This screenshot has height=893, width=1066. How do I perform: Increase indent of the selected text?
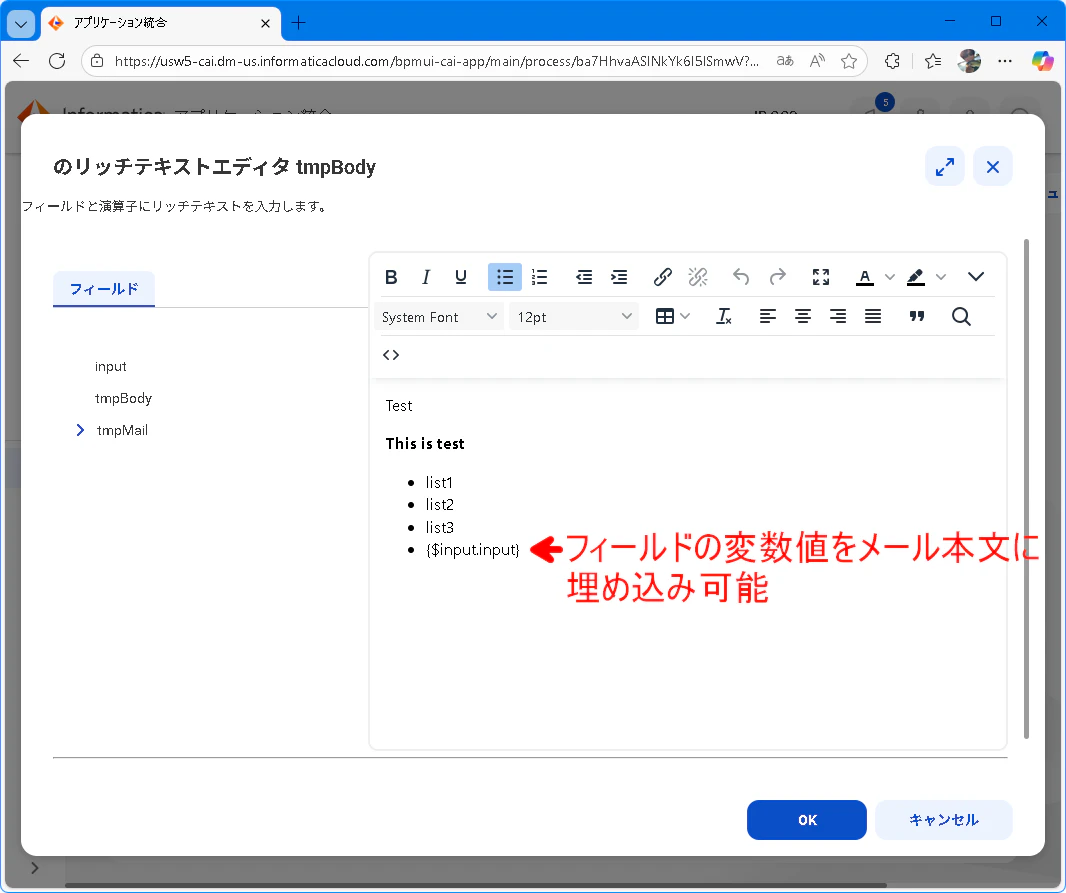(x=619, y=277)
